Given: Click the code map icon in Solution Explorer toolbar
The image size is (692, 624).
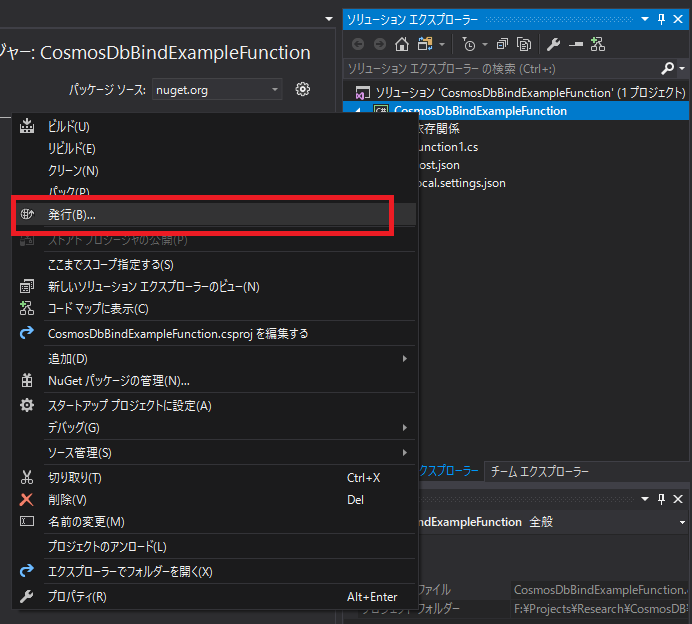Looking at the screenshot, I should coord(598,44).
